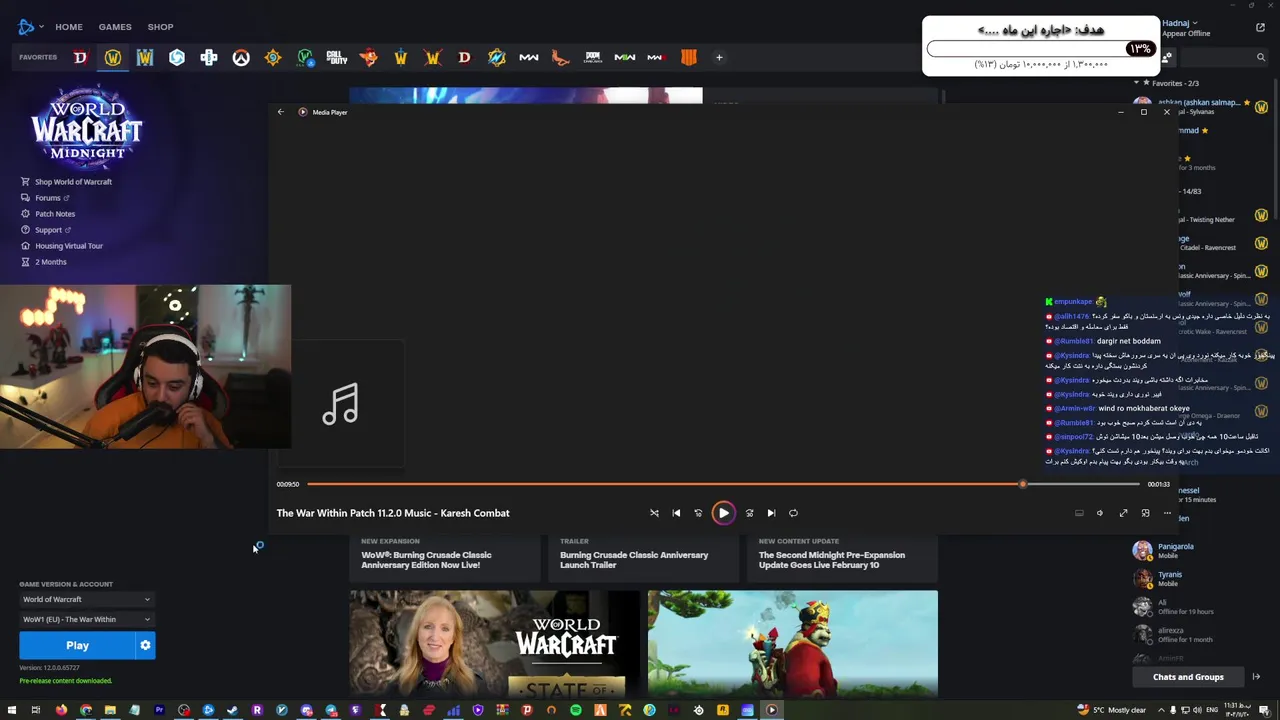Enter full screen in Media Player
1280x720 pixels.
1123,513
